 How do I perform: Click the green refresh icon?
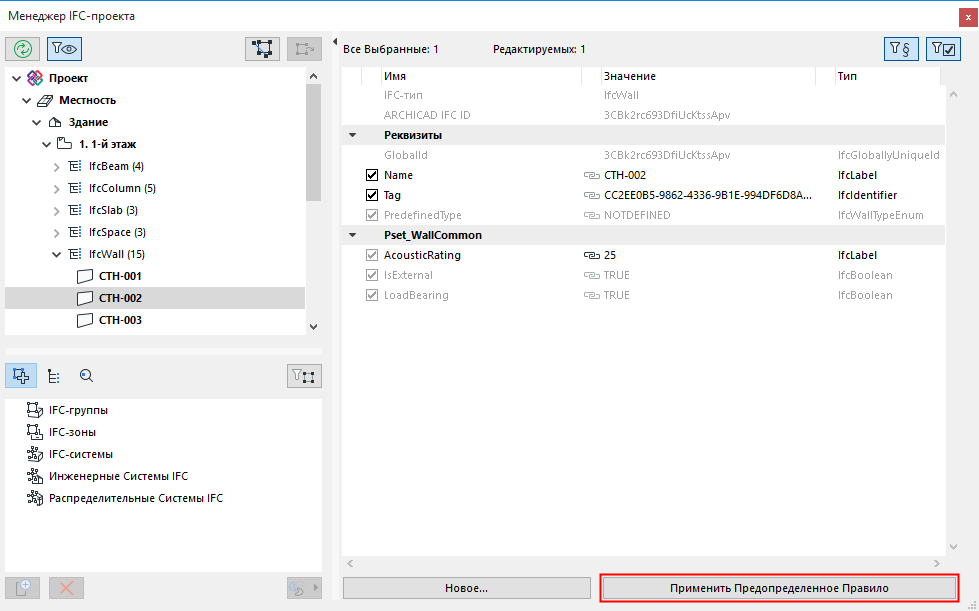point(22,48)
